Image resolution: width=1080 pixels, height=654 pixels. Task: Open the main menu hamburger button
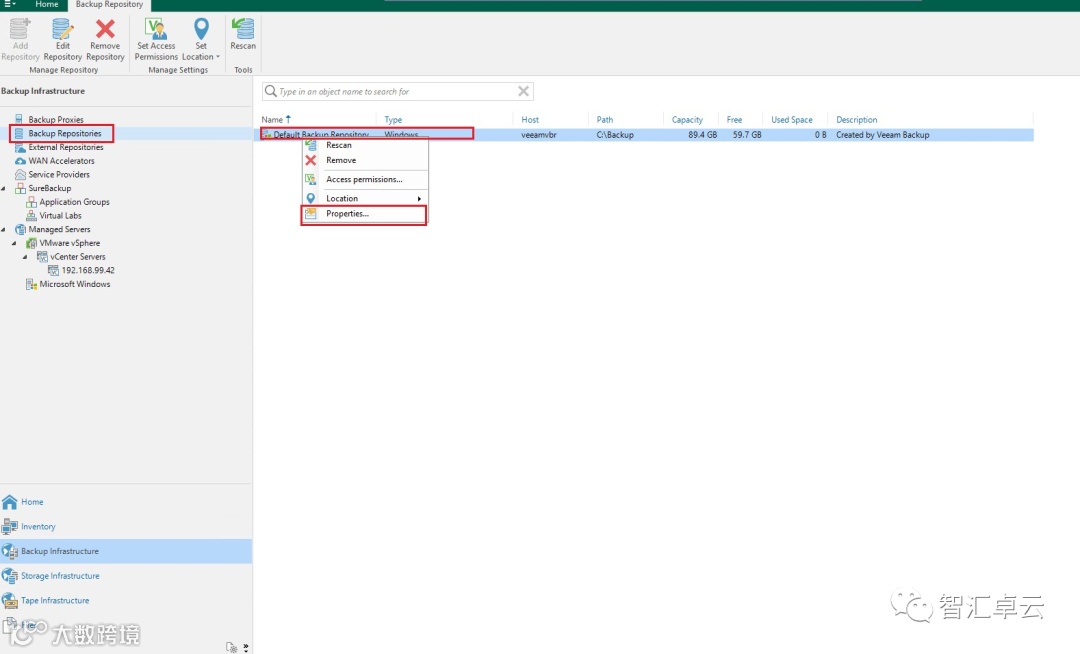(10, 4)
